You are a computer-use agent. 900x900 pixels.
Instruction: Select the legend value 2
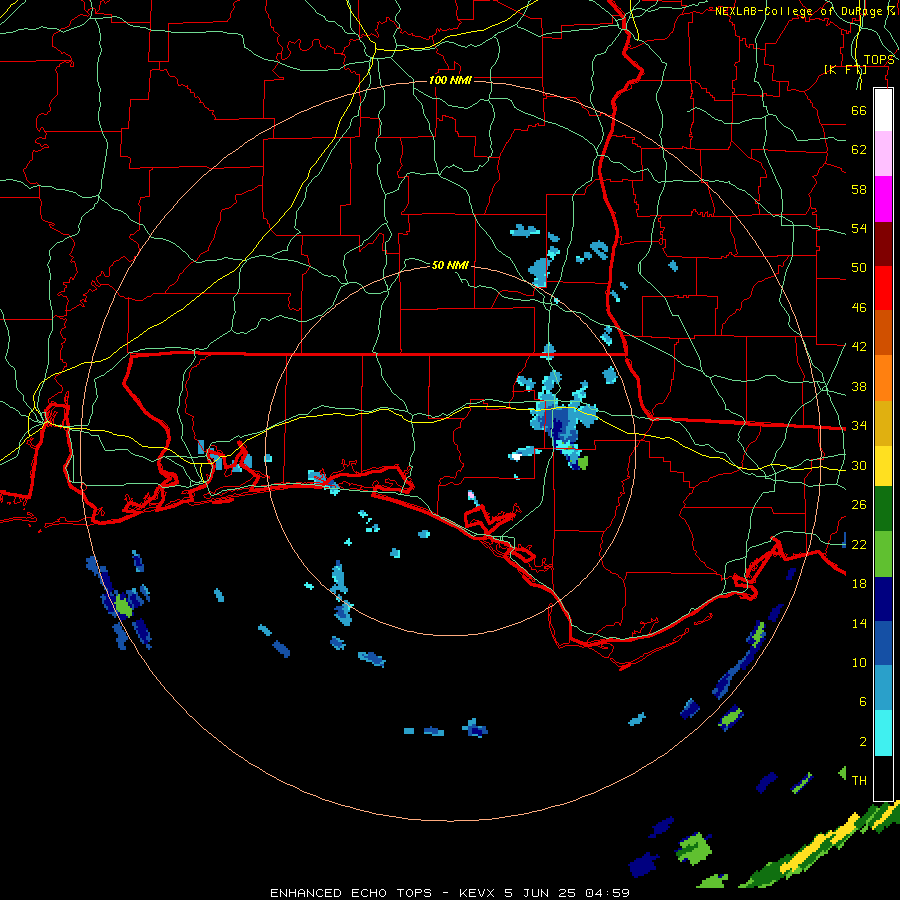[862, 742]
